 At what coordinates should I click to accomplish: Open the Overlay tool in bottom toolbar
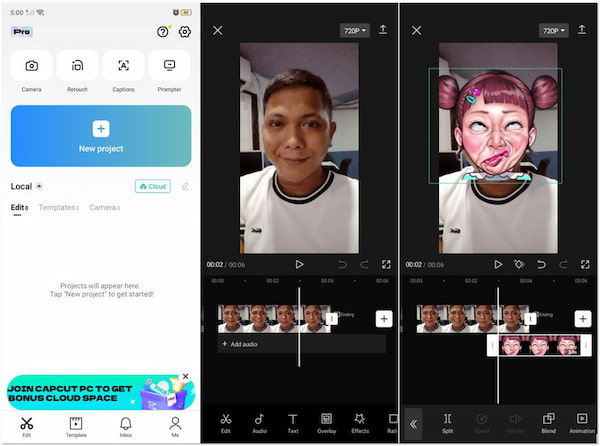326,422
